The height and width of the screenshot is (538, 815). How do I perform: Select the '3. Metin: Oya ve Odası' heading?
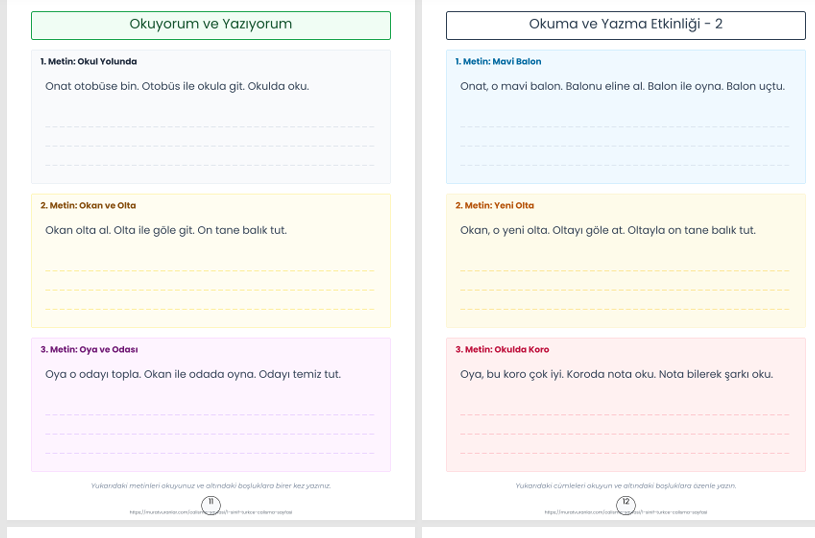[x=89, y=350]
